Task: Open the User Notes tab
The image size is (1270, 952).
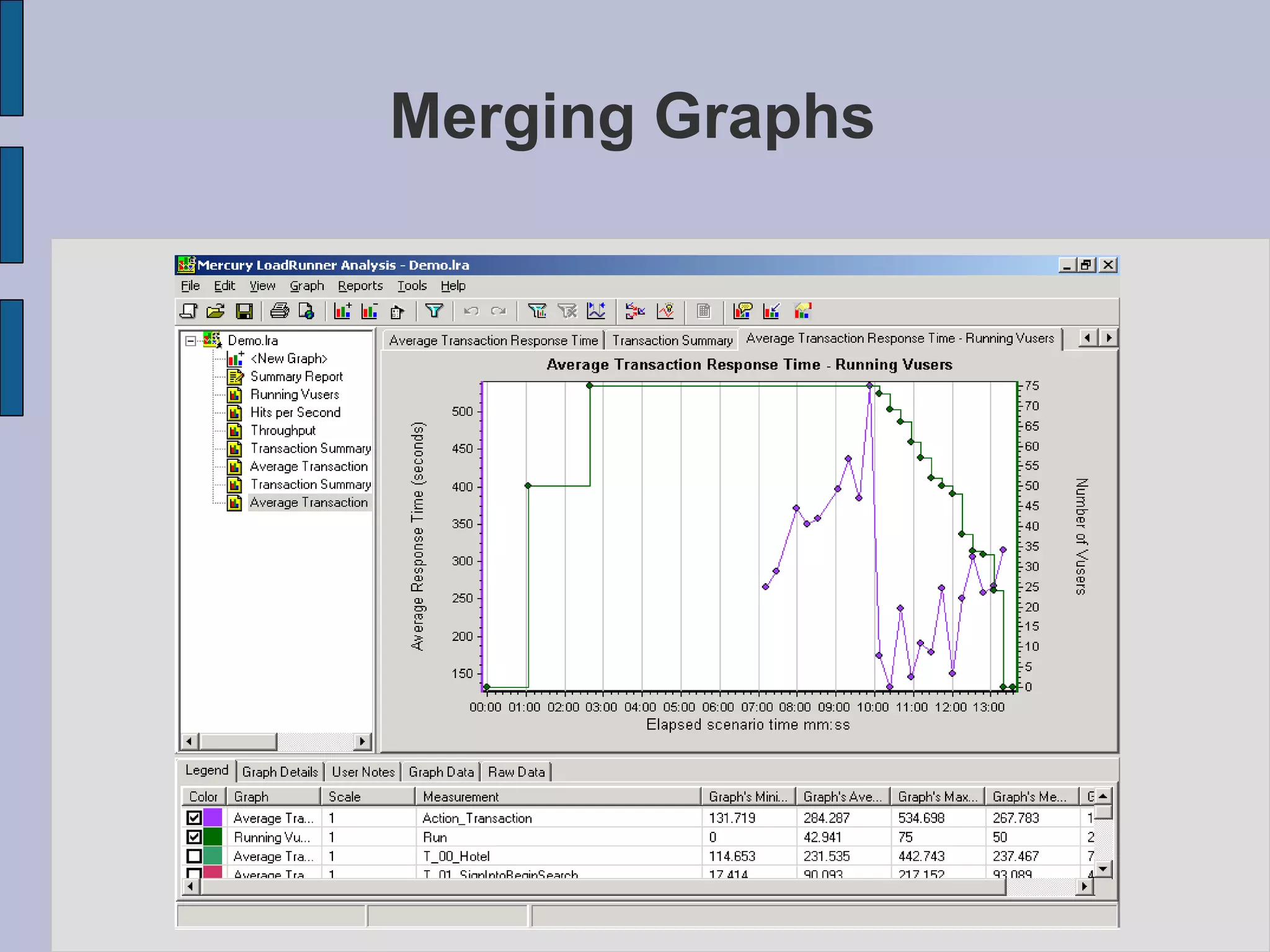Action: click(x=363, y=772)
